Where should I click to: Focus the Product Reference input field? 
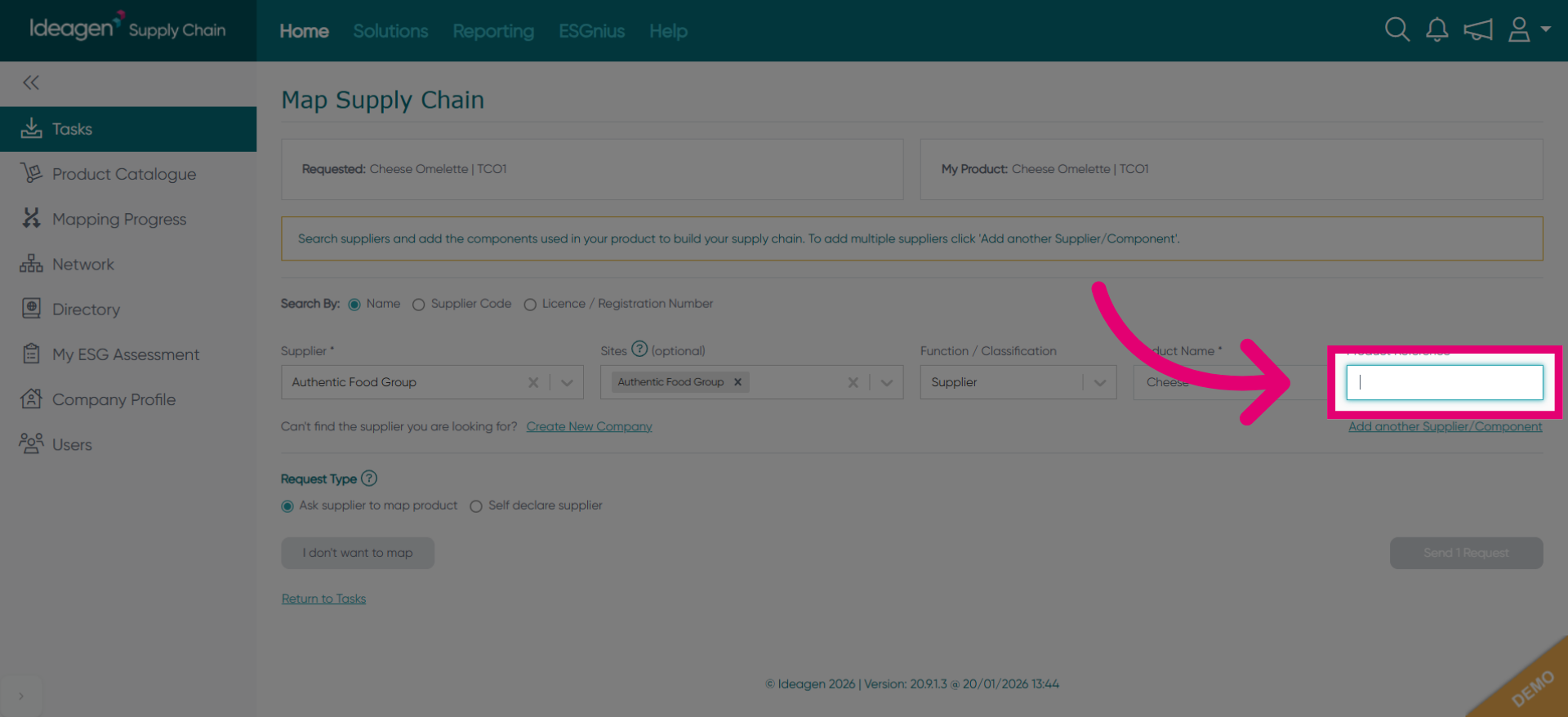coord(1445,382)
